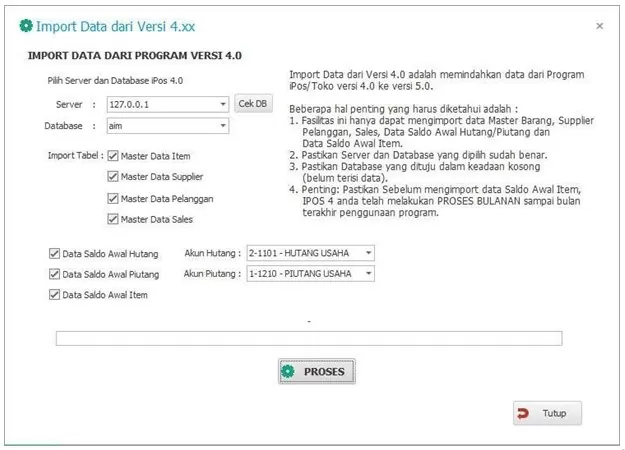Viewport: 625px width, 450px height.
Task: Click the Tutup button label
Action: pyautogui.click(x=554, y=413)
